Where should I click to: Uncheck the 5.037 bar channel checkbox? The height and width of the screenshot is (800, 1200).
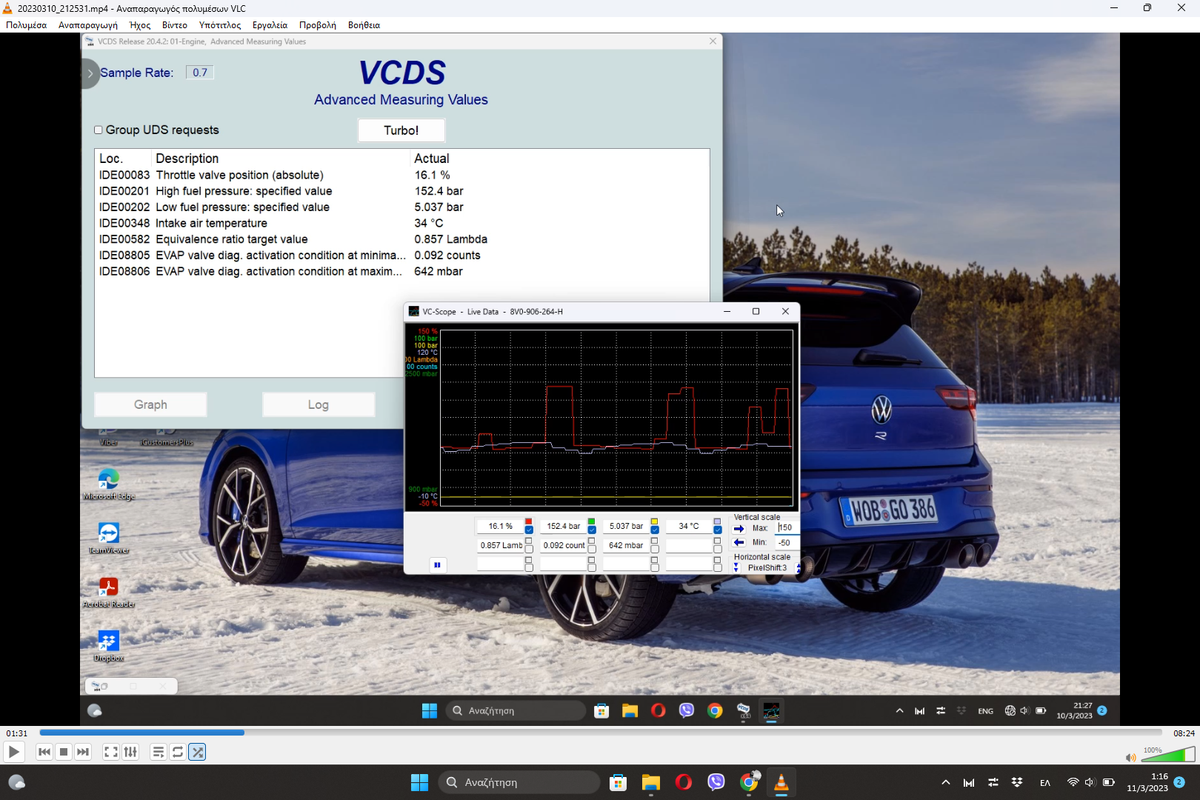coord(655,530)
